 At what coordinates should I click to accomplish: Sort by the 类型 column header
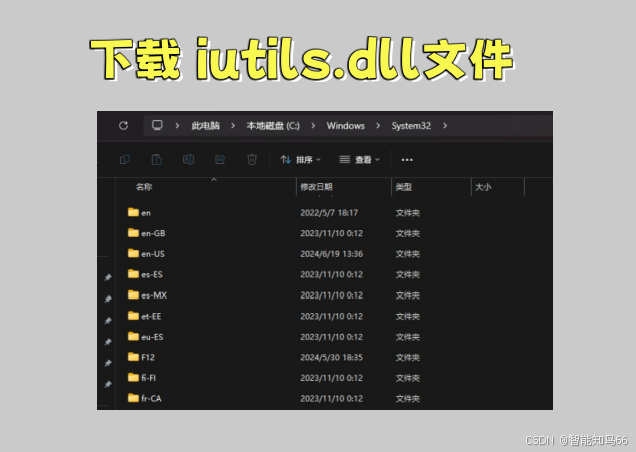[404, 187]
